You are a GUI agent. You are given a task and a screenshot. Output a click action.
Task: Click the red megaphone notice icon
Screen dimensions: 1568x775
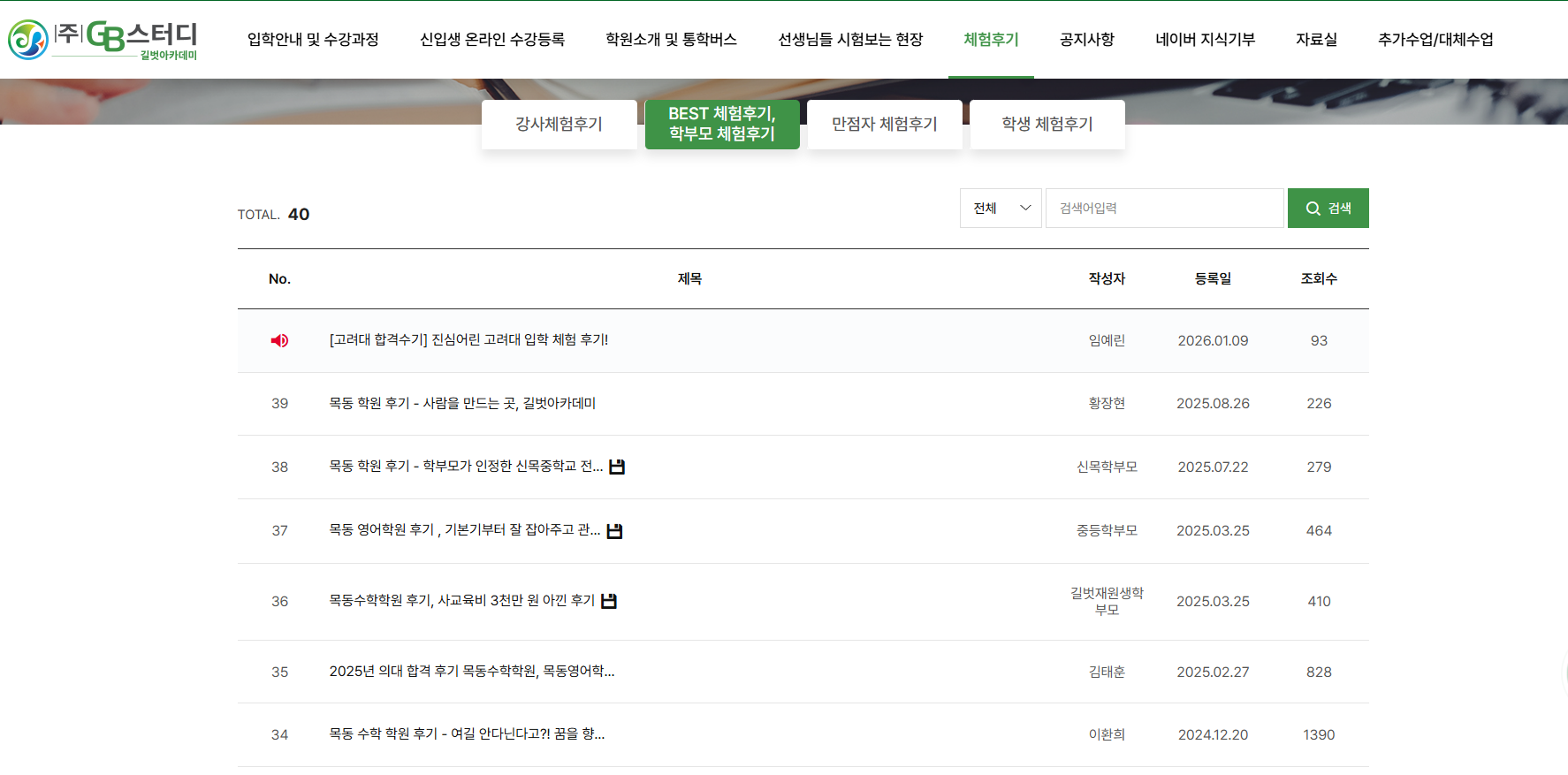pos(279,341)
